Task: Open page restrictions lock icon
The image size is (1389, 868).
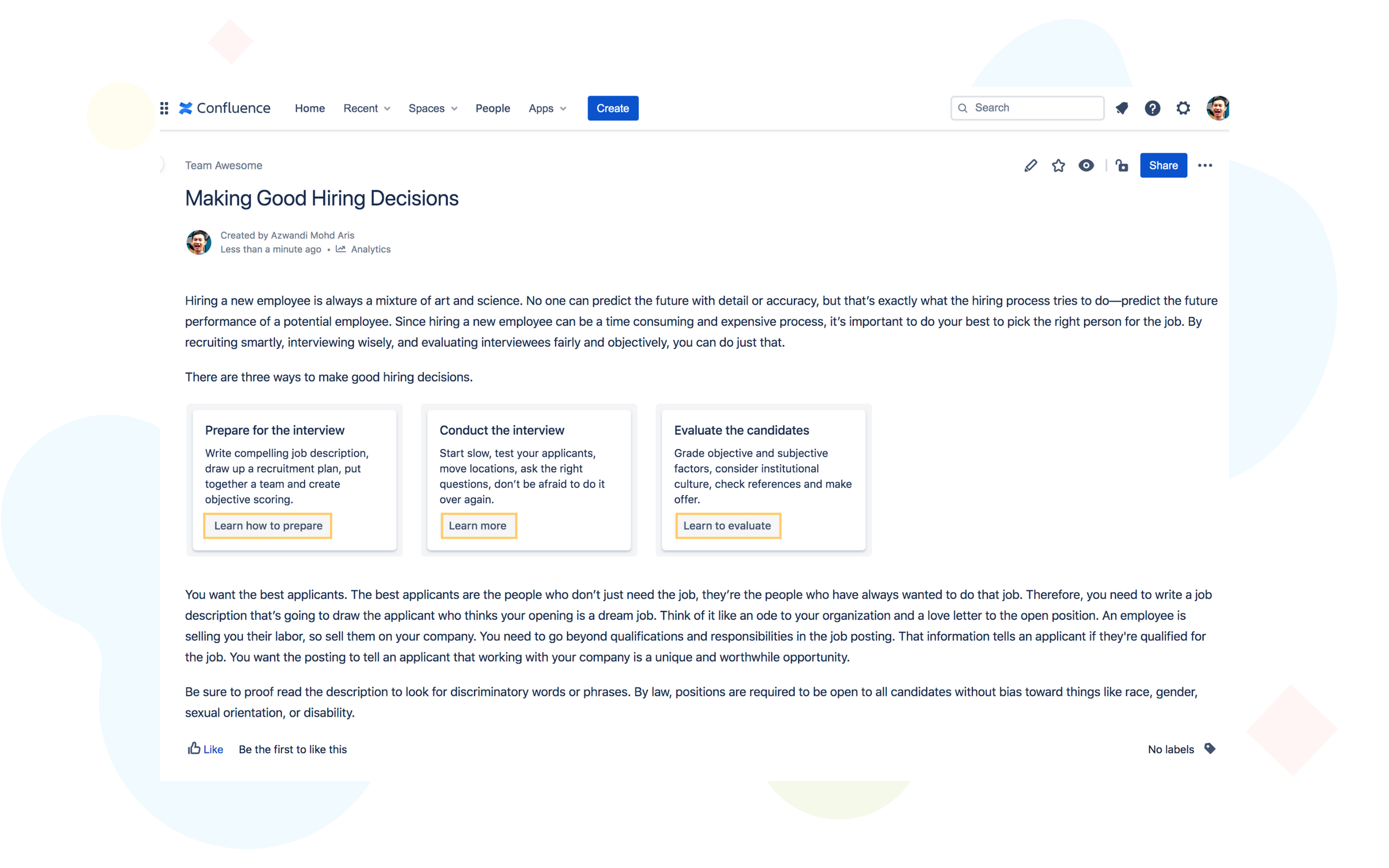Action: (1121, 165)
